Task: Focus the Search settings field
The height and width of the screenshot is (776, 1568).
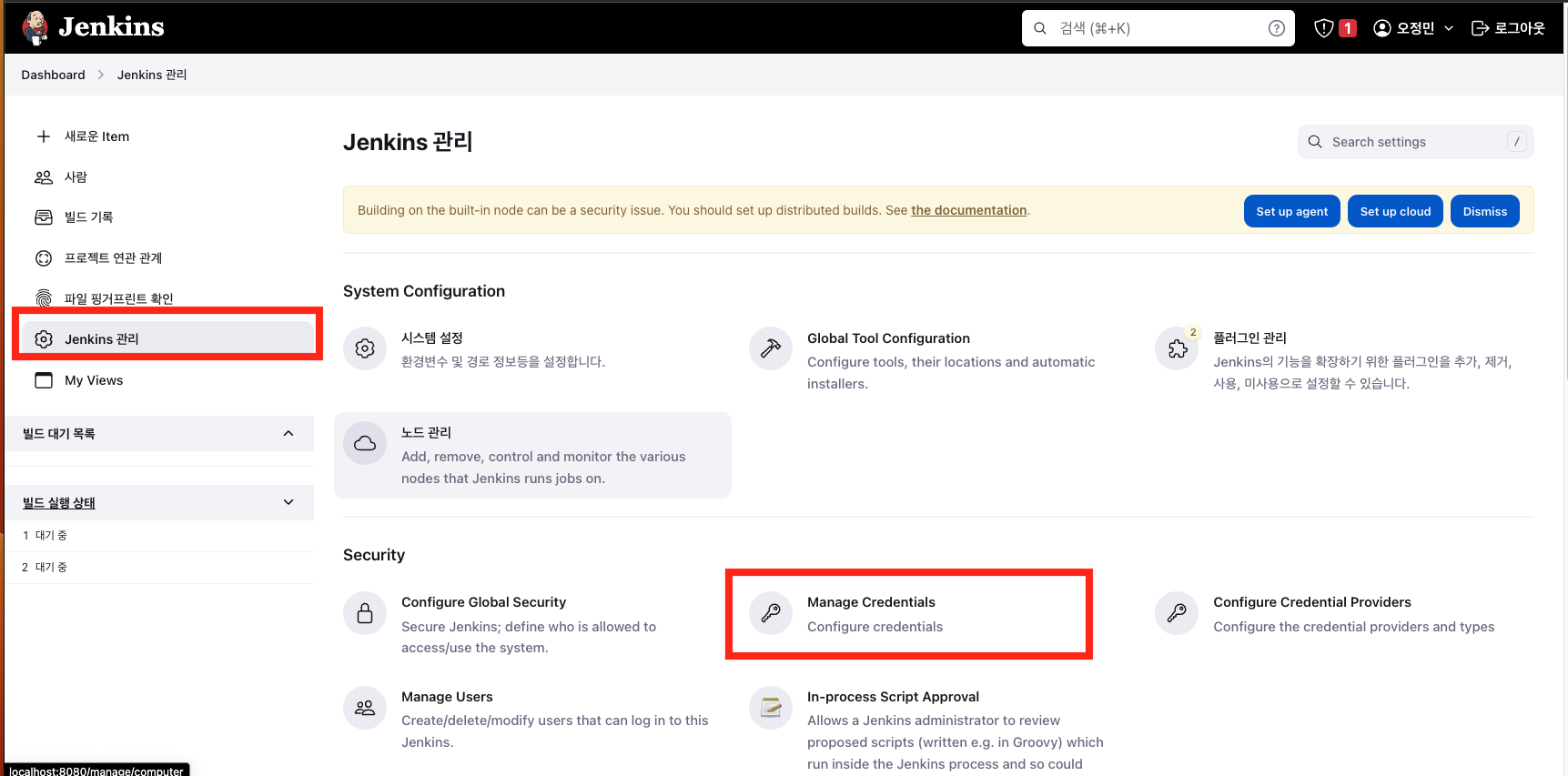Action: pyautogui.click(x=1416, y=142)
